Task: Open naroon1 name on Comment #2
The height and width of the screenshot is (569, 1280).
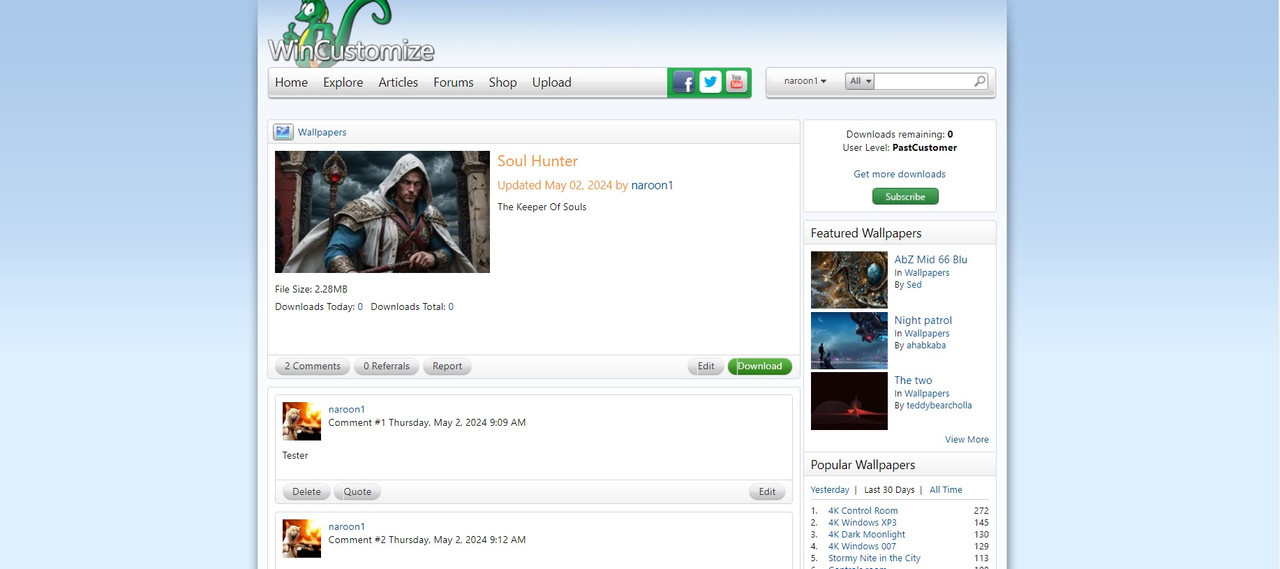Action: click(347, 526)
